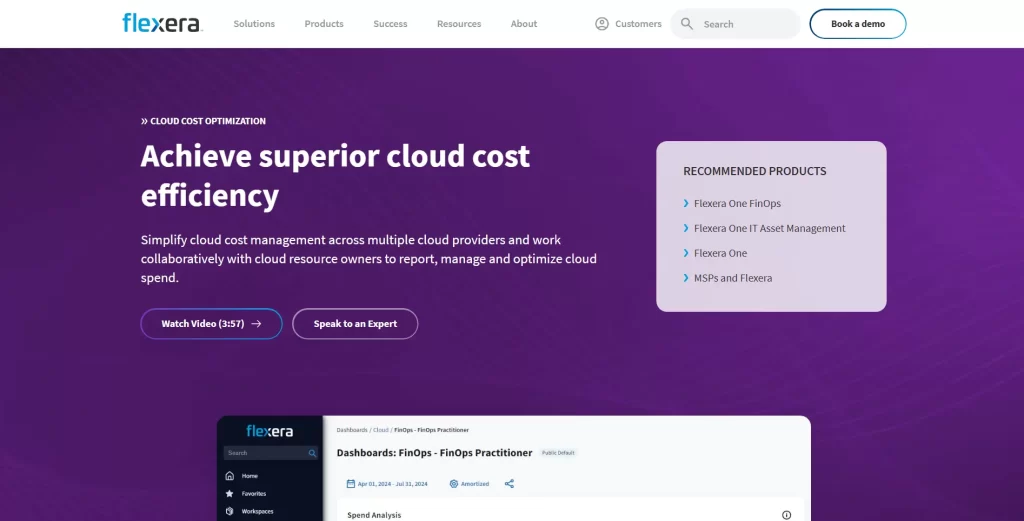The height and width of the screenshot is (521, 1024).
Task: Click the CLOUD COST OPTIMIZATION label text
Action: click(208, 121)
